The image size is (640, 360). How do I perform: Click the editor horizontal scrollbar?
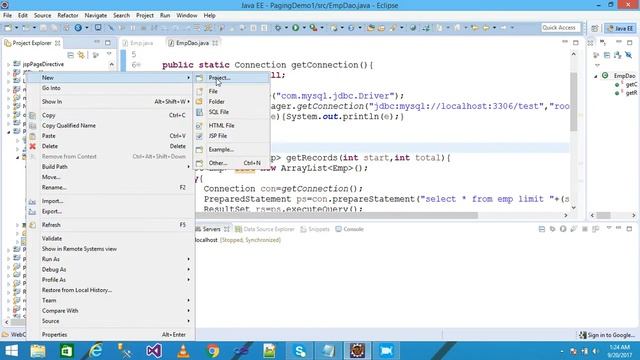coord(337,215)
